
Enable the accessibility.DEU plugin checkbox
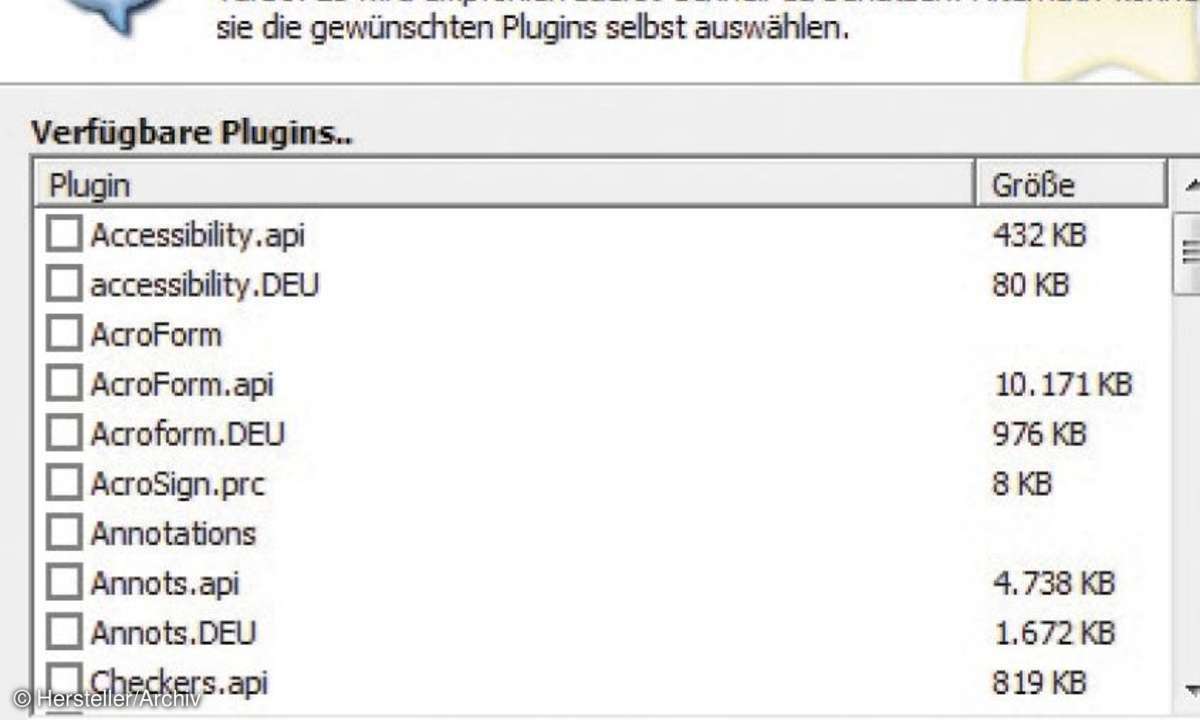coord(64,286)
